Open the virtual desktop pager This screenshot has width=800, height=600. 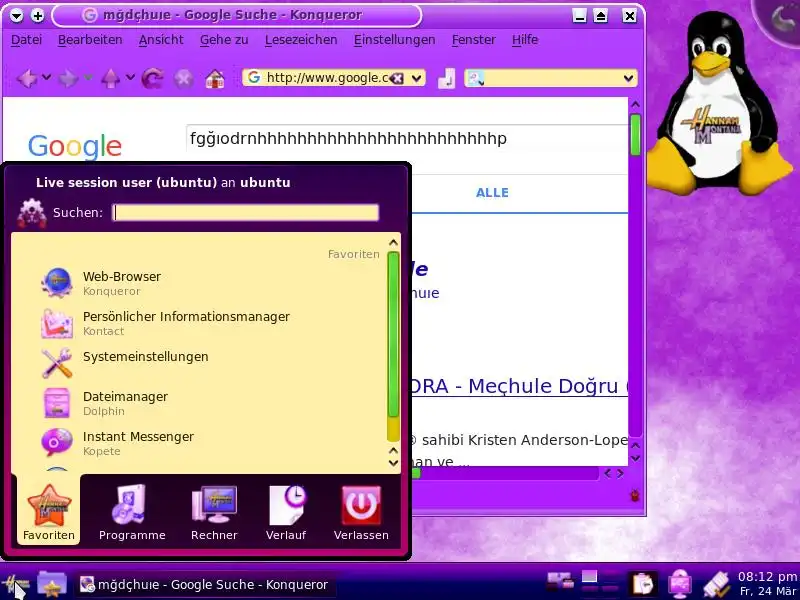point(600,582)
